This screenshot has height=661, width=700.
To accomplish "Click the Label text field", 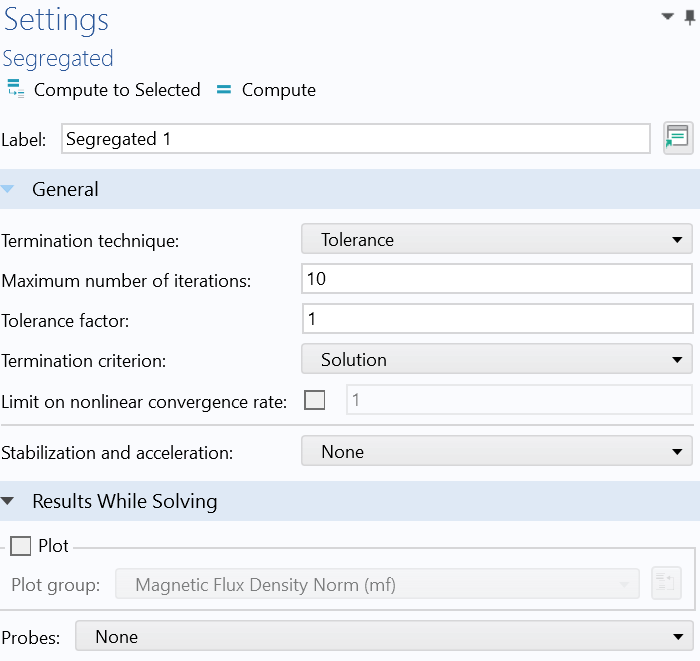I will [355, 139].
